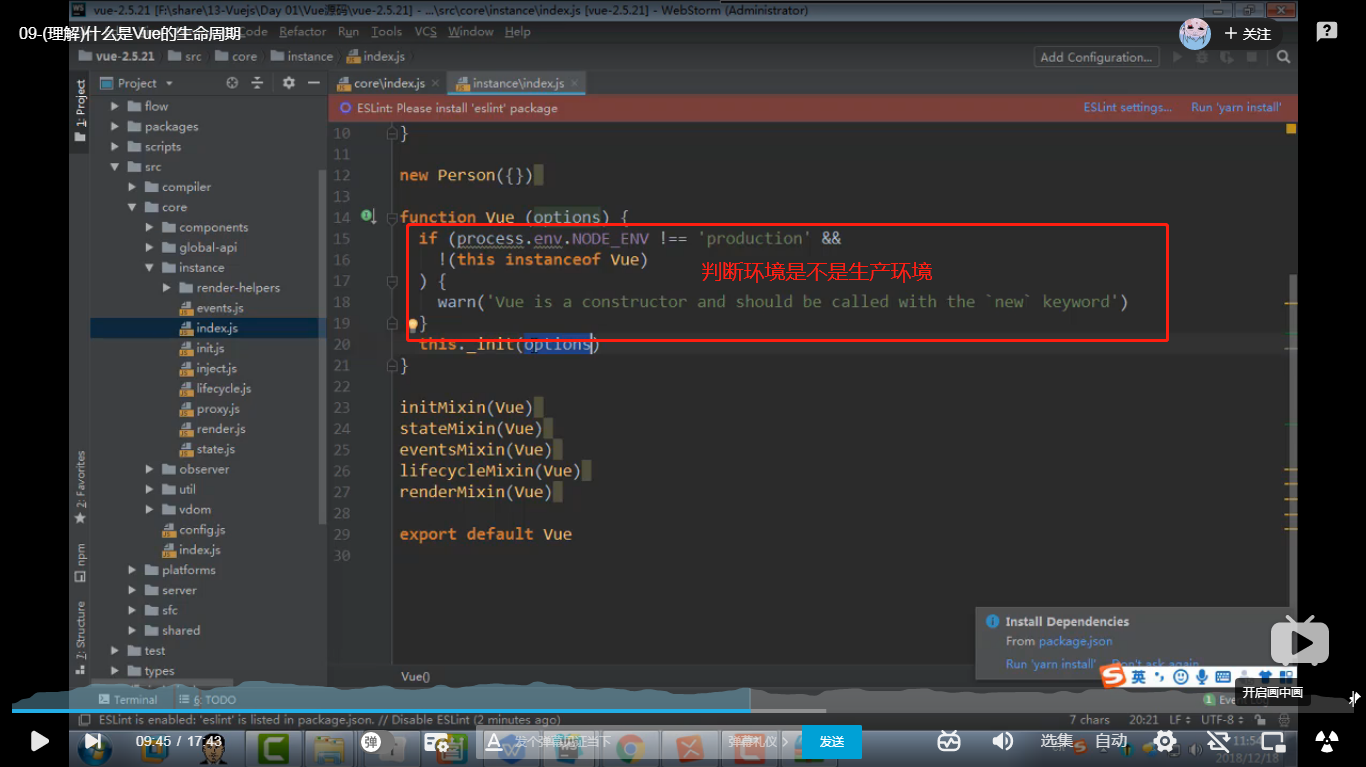Click the player volume speaker icon
This screenshot has width=1366, height=767.
click(x=1001, y=741)
